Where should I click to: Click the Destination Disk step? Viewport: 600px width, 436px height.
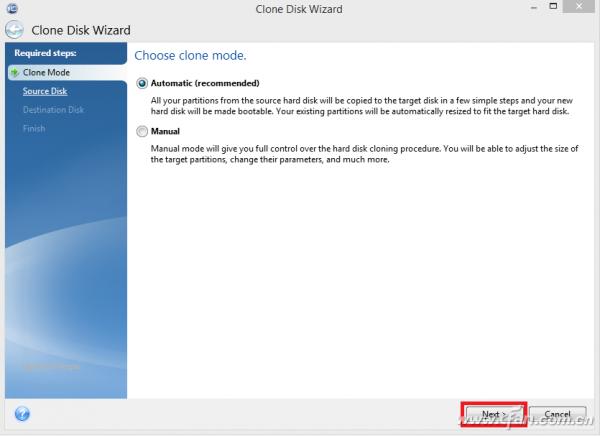(53, 110)
